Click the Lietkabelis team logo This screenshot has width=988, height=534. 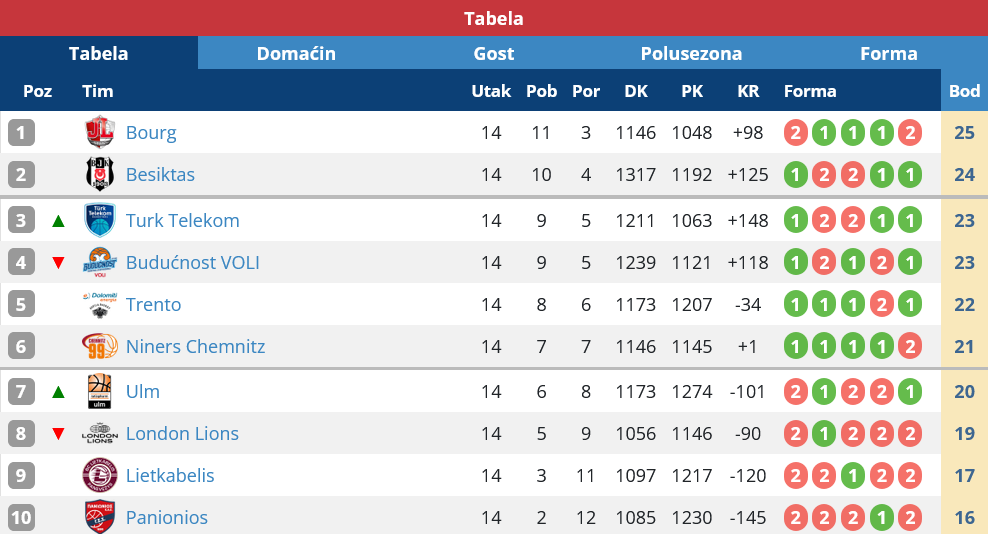[x=99, y=475]
